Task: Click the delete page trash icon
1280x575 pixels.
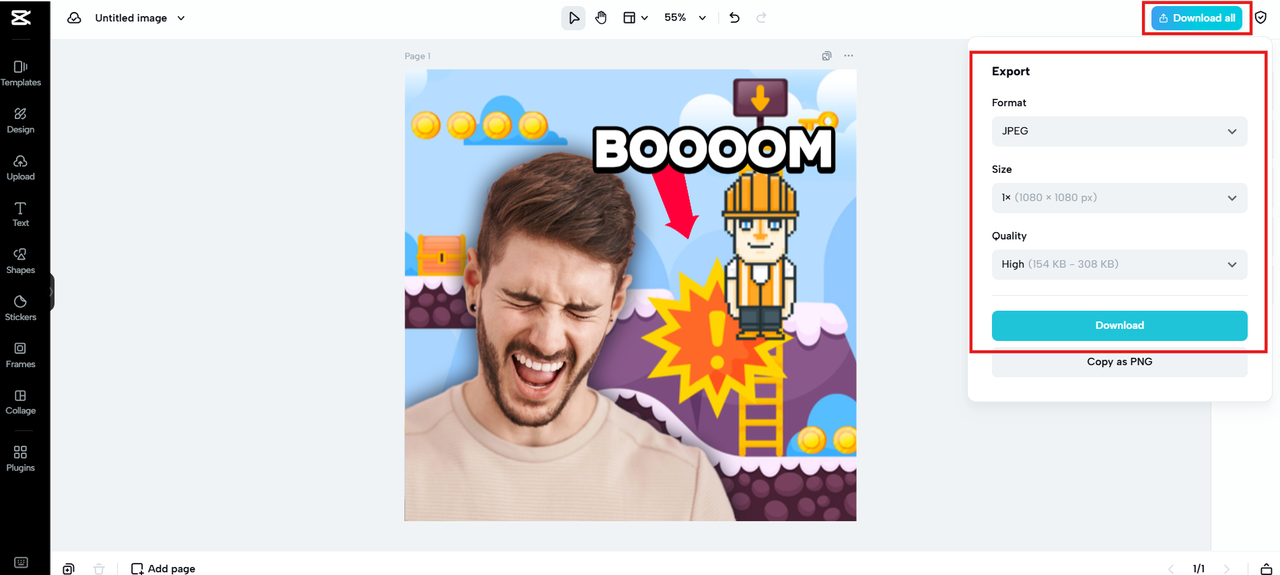Action: tap(99, 568)
